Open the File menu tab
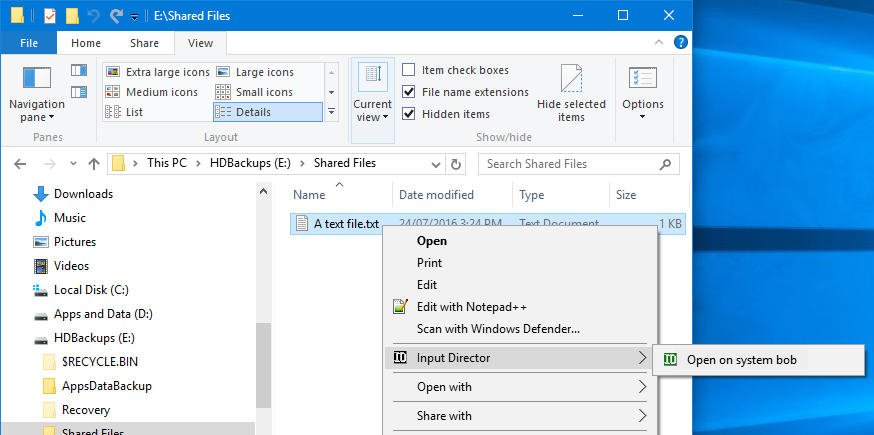 click(x=28, y=43)
